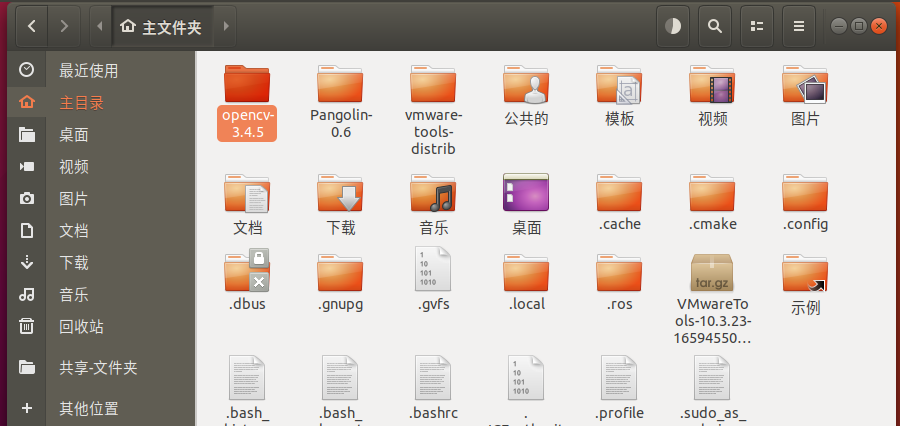Click the camera icon beside 图片 in sidebar
Screen dimensions: 900x426
pos(26,199)
